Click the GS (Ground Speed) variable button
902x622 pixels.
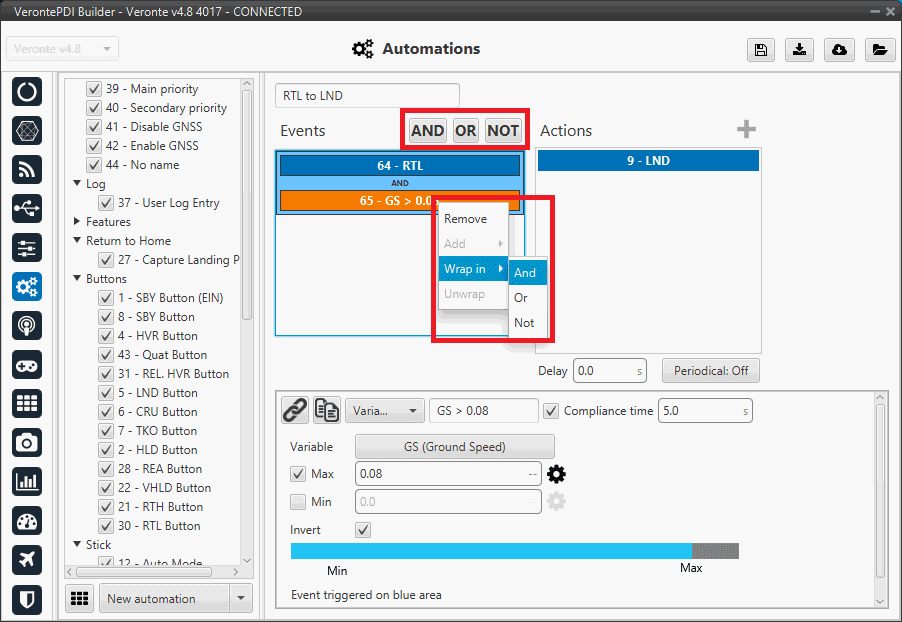click(x=455, y=447)
